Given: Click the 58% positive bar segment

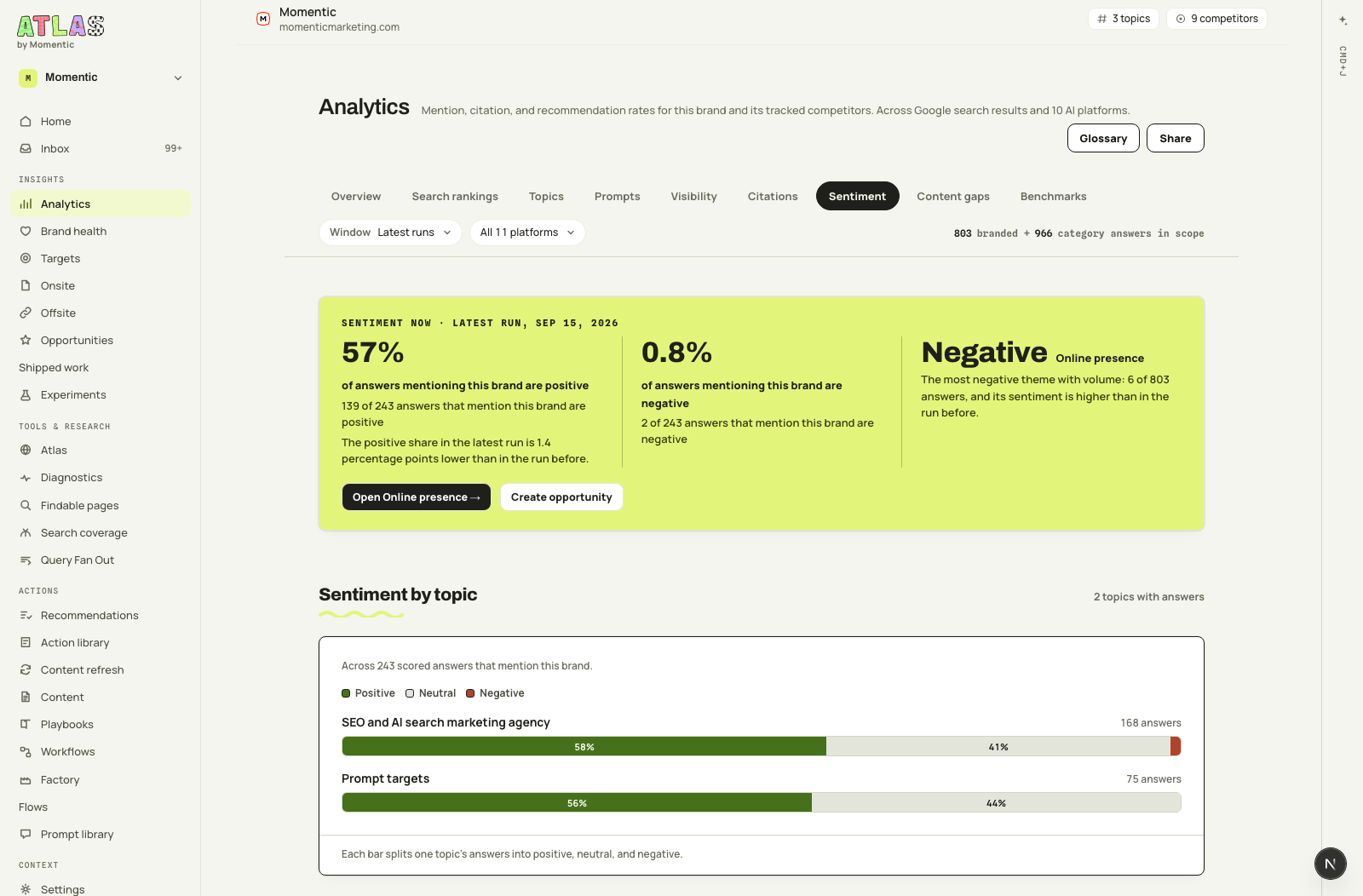Looking at the screenshot, I should [584, 747].
